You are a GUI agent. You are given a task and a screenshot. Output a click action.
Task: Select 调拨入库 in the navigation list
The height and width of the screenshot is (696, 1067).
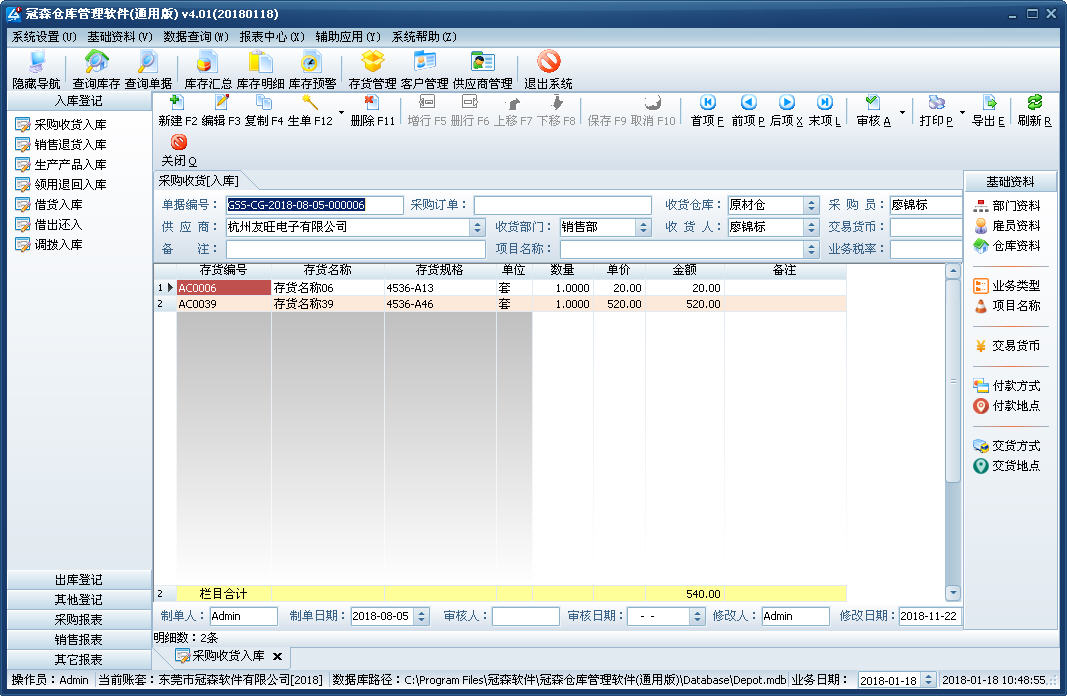(49, 244)
